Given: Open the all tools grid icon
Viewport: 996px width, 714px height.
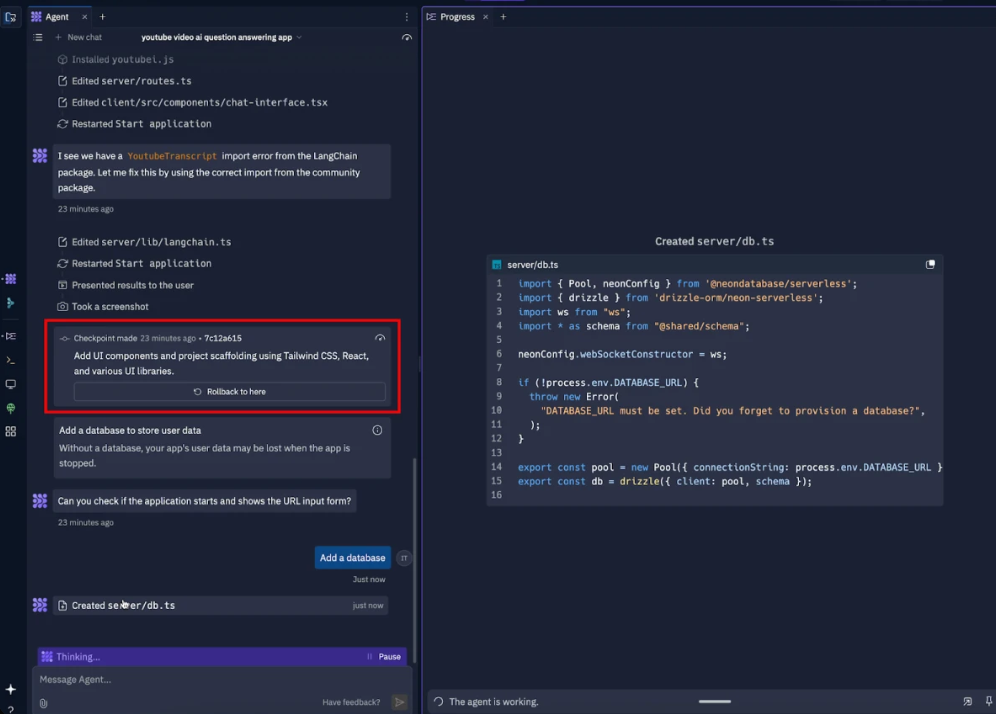Looking at the screenshot, I should [11, 431].
